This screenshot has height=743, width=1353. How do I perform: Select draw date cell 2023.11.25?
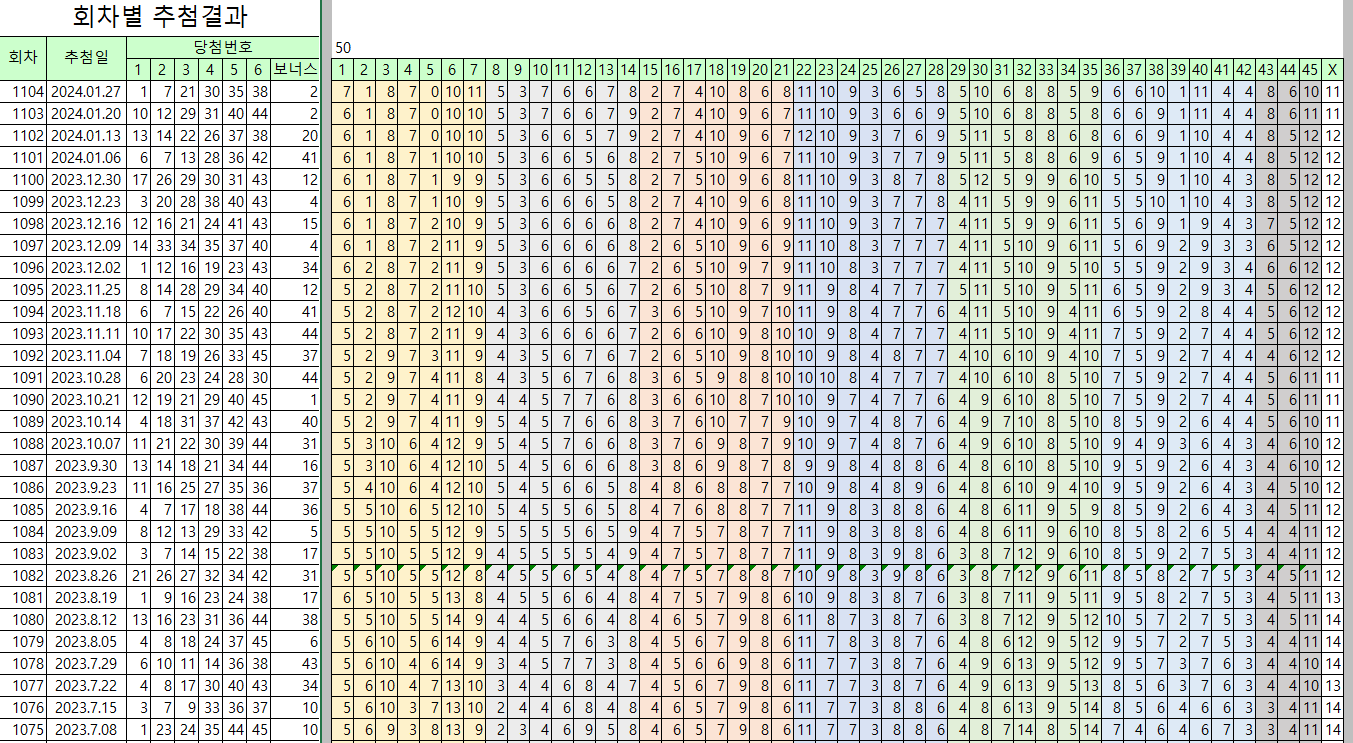click(x=86, y=290)
